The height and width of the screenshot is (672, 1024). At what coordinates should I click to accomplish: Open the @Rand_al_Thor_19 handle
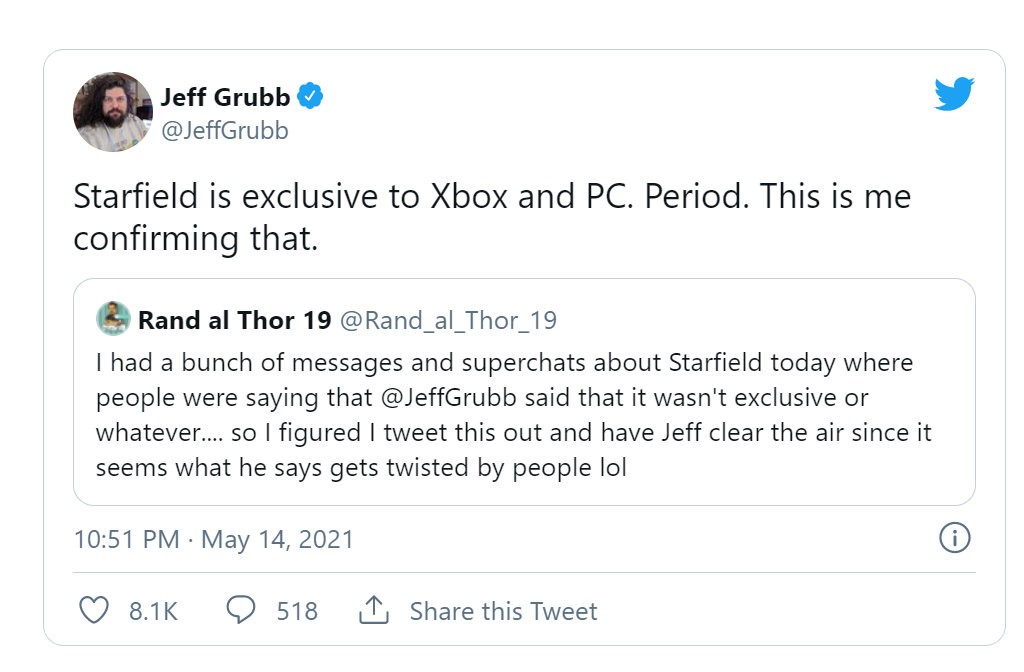[448, 321]
